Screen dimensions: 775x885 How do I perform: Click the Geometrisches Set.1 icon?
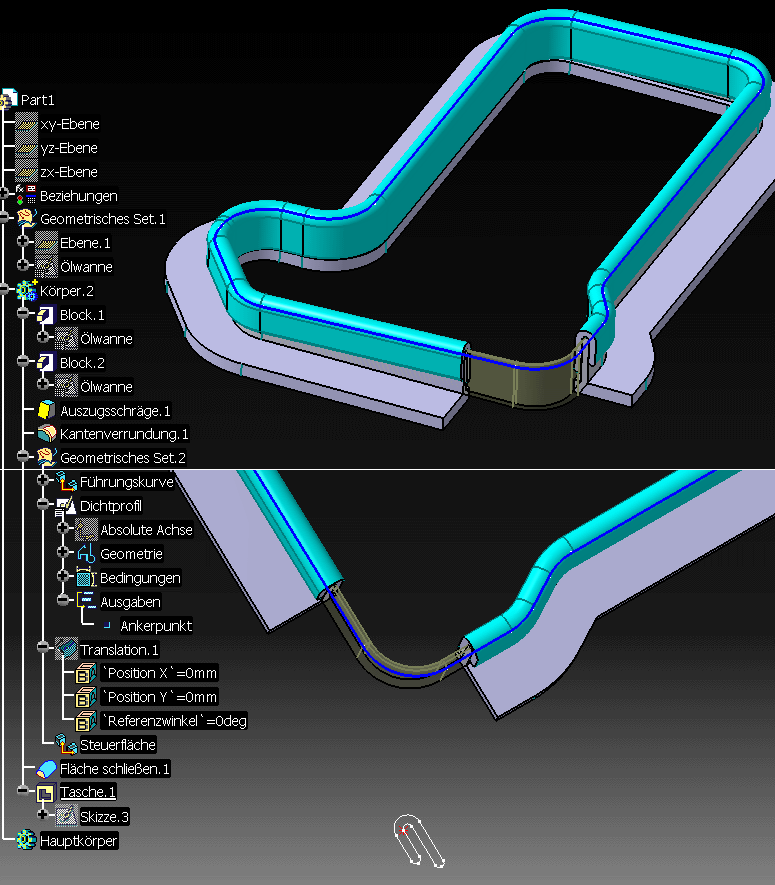point(26,218)
